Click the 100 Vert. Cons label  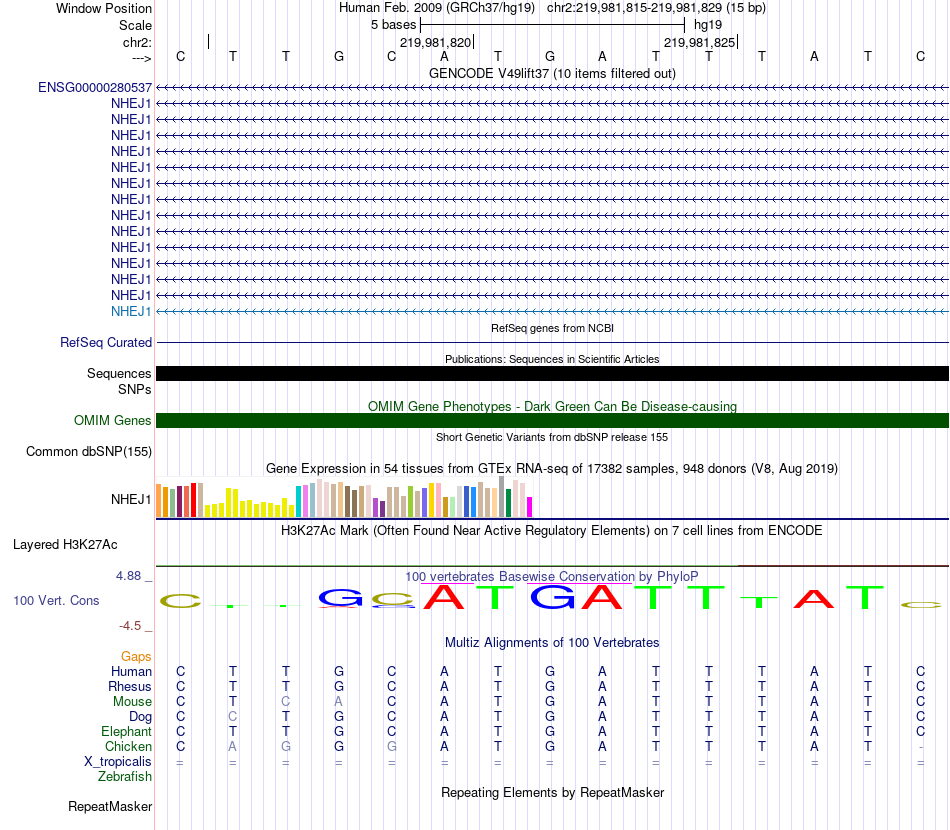(x=56, y=600)
